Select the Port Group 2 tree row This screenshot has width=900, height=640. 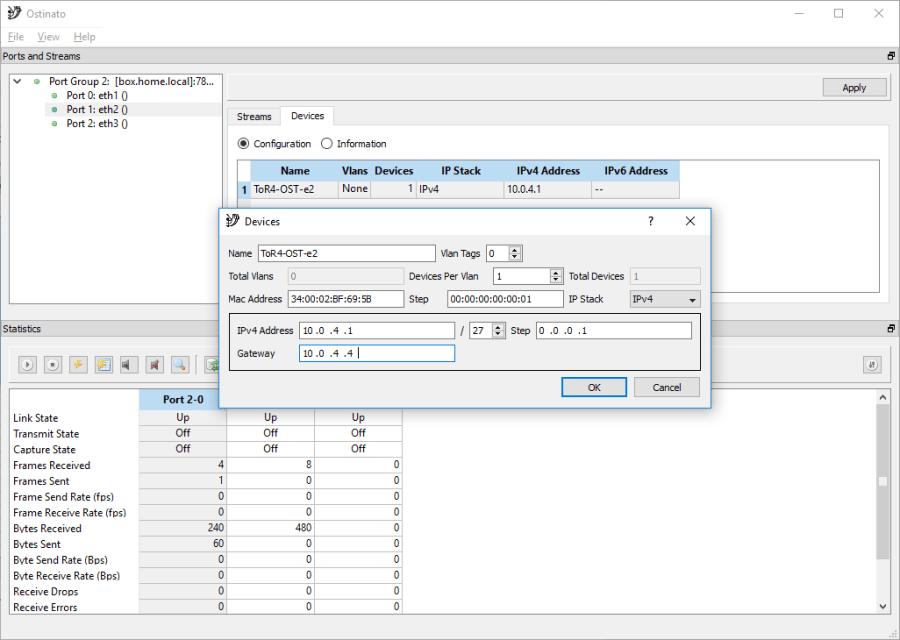click(x=131, y=82)
